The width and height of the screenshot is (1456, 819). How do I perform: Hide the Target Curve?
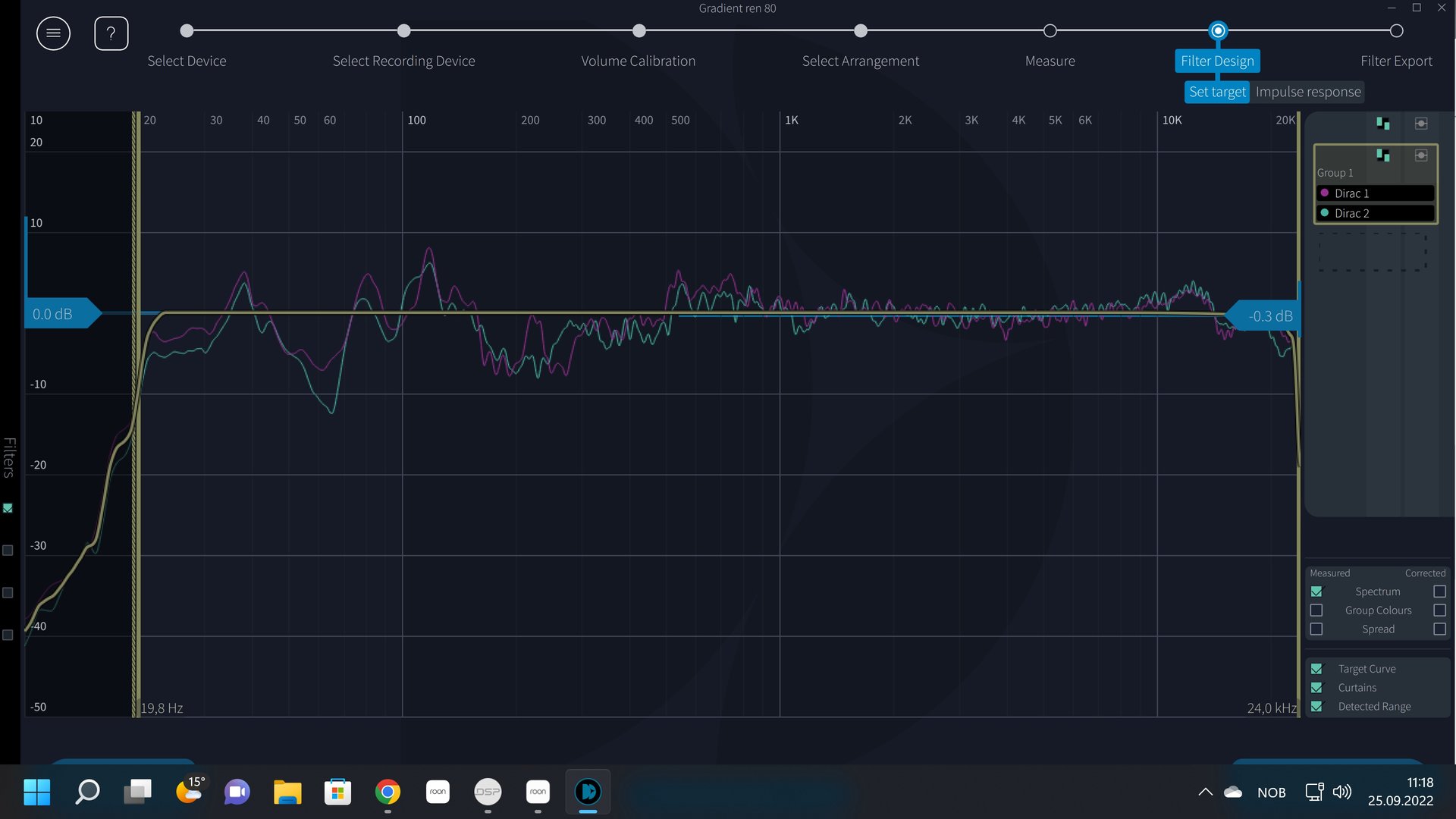pyautogui.click(x=1316, y=669)
